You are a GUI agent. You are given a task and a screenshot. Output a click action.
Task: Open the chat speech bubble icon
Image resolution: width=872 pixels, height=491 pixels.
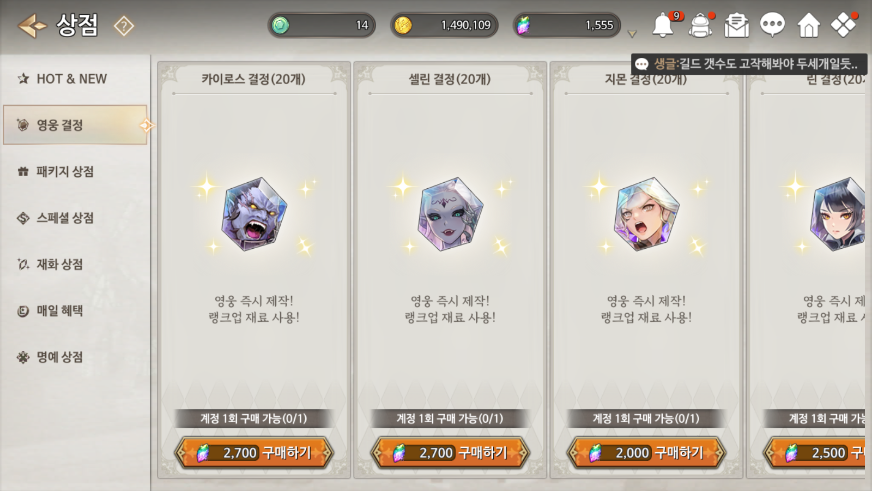(772, 25)
